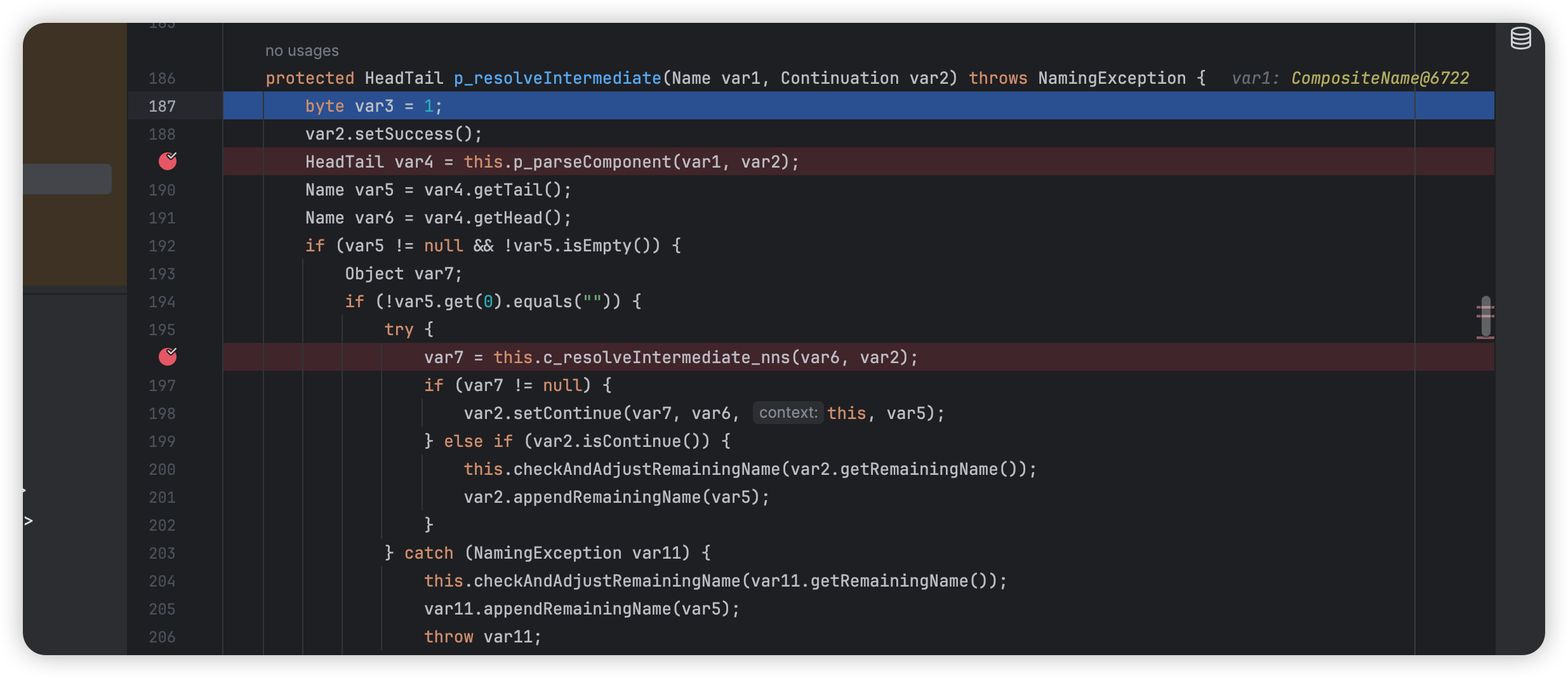Click 'Object var7;' declaration

(x=404, y=274)
